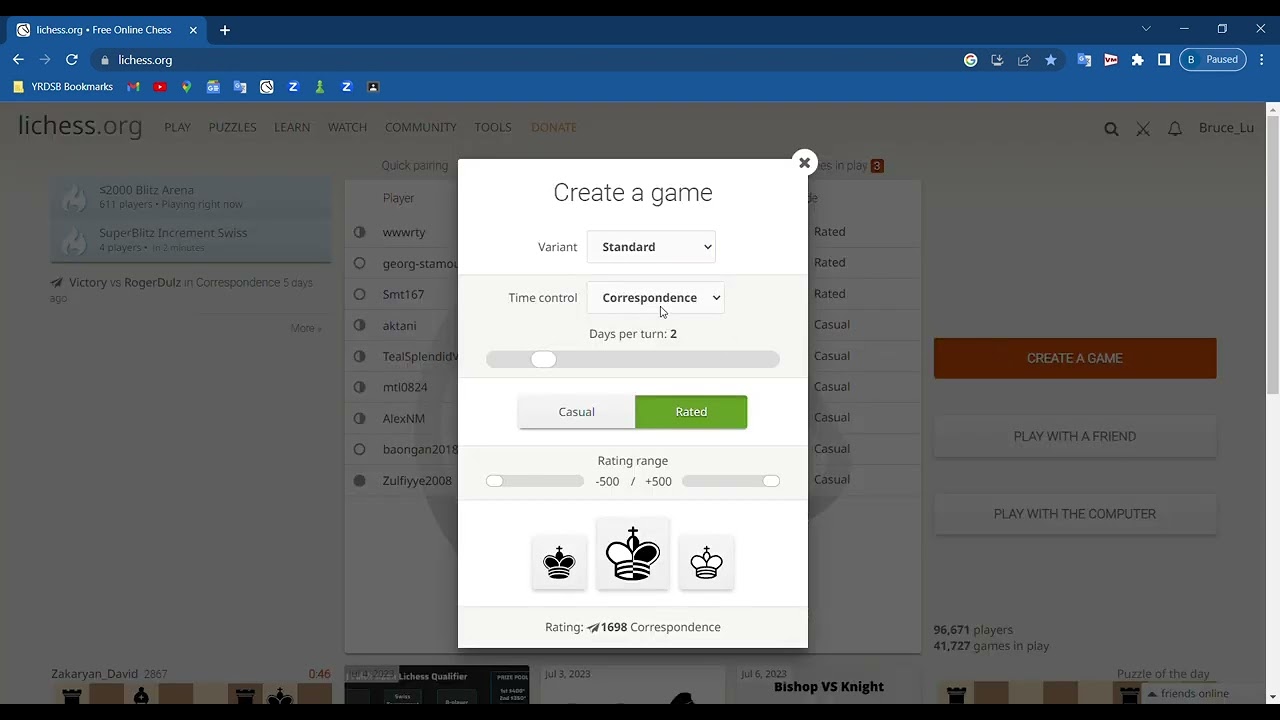Select the Rated game mode

(691, 412)
